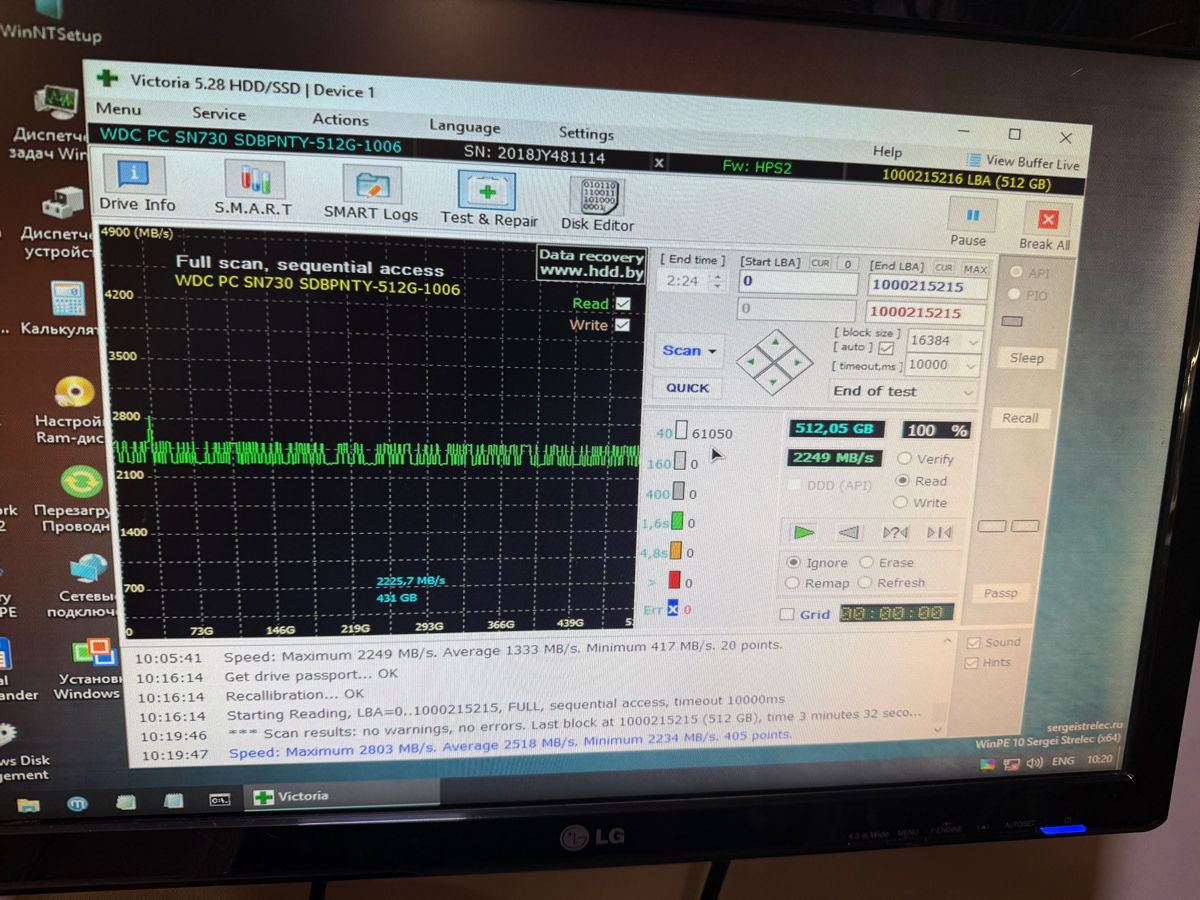Click the QUICK scan button

(x=687, y=388)
